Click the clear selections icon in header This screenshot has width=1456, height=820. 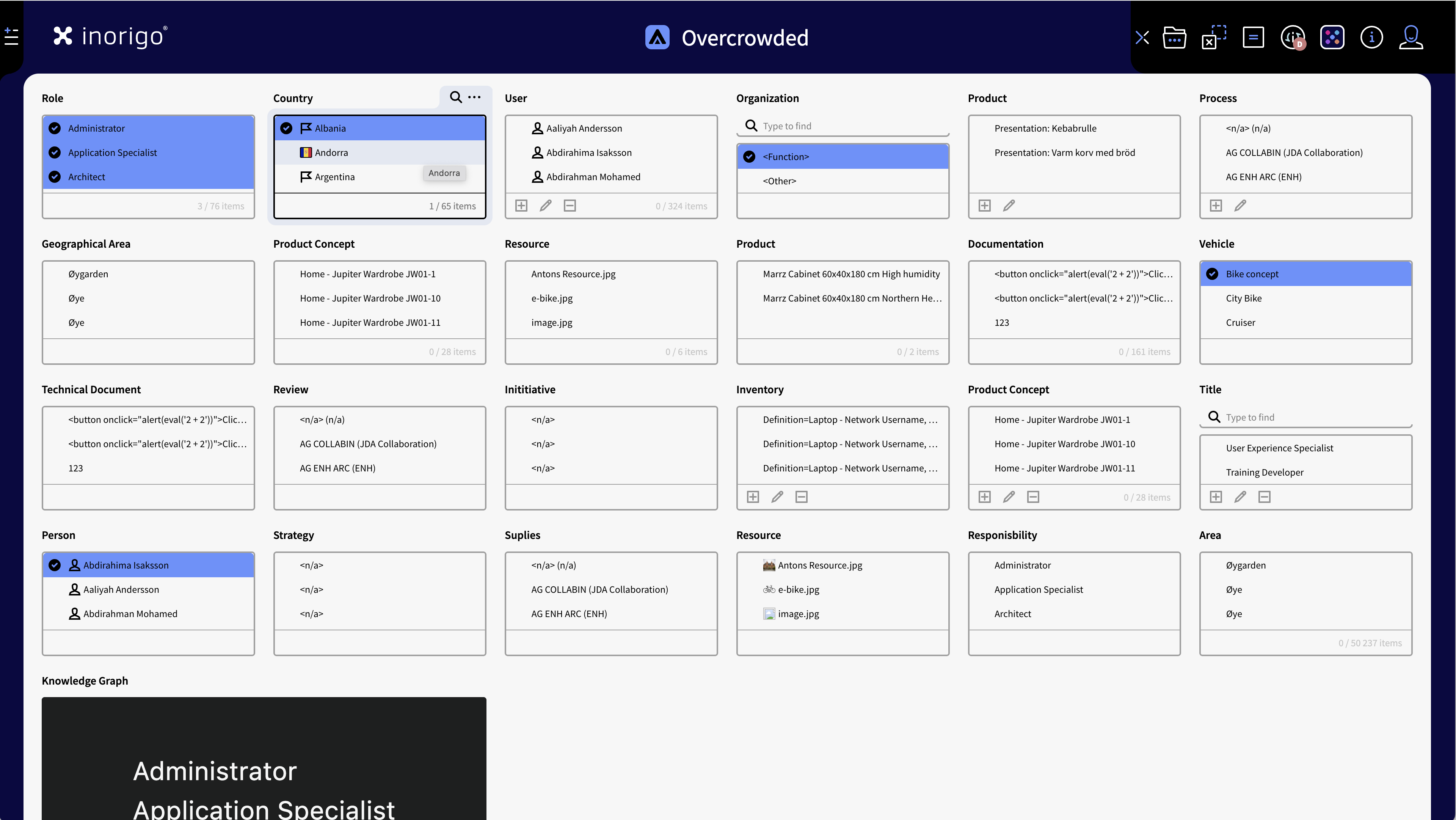[x=1213, y=38]
